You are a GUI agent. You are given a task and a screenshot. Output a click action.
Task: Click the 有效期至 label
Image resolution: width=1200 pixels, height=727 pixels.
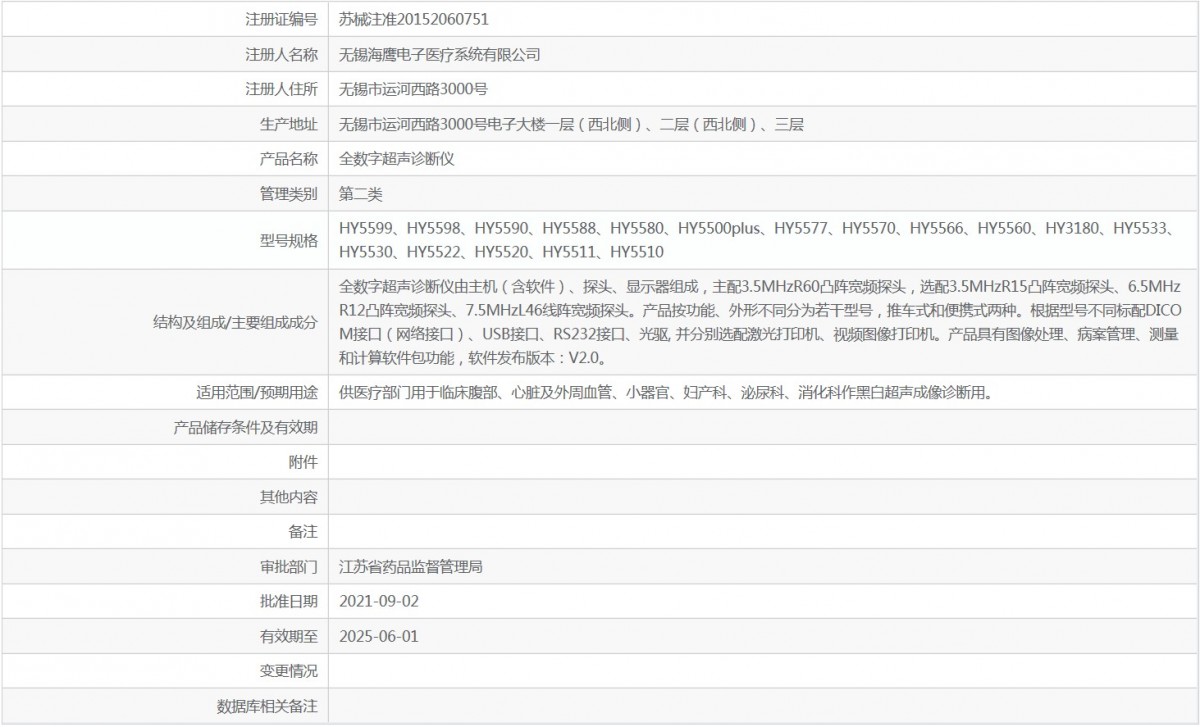coord(289,635)
